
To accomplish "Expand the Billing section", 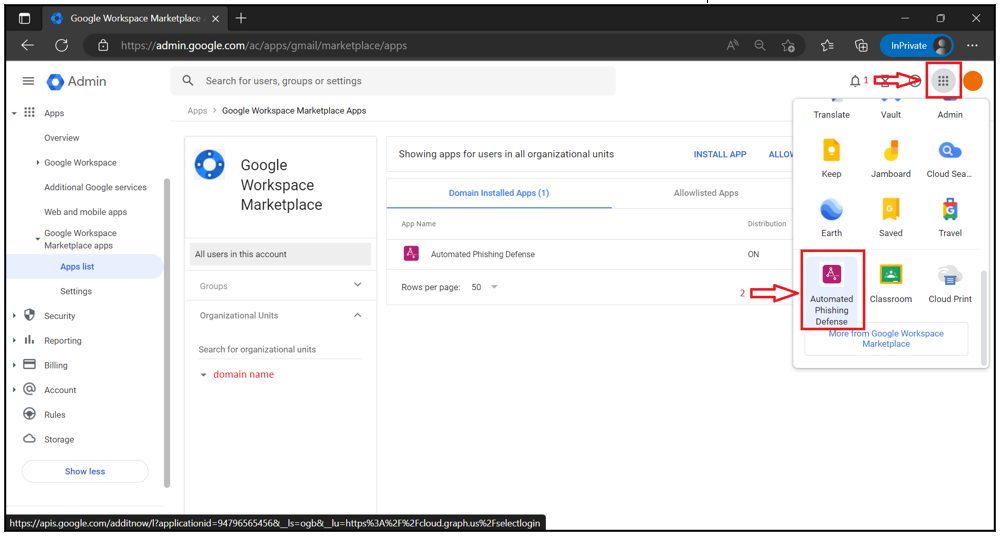I will 14,365.
